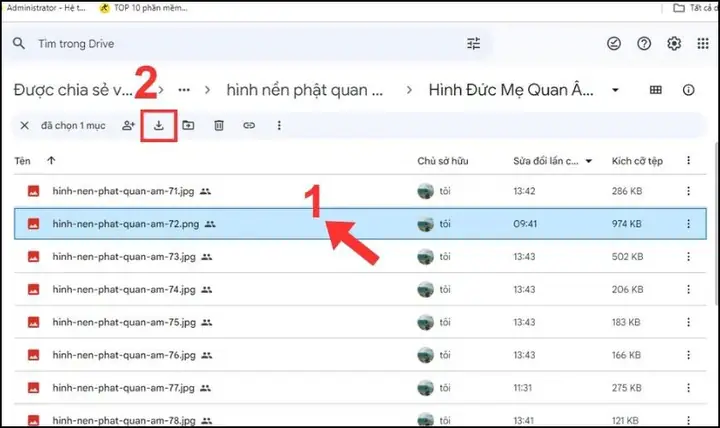Screen dimensions: 720x428
Task: Open more actions in selection toolbar
Action: pos(279,125)
